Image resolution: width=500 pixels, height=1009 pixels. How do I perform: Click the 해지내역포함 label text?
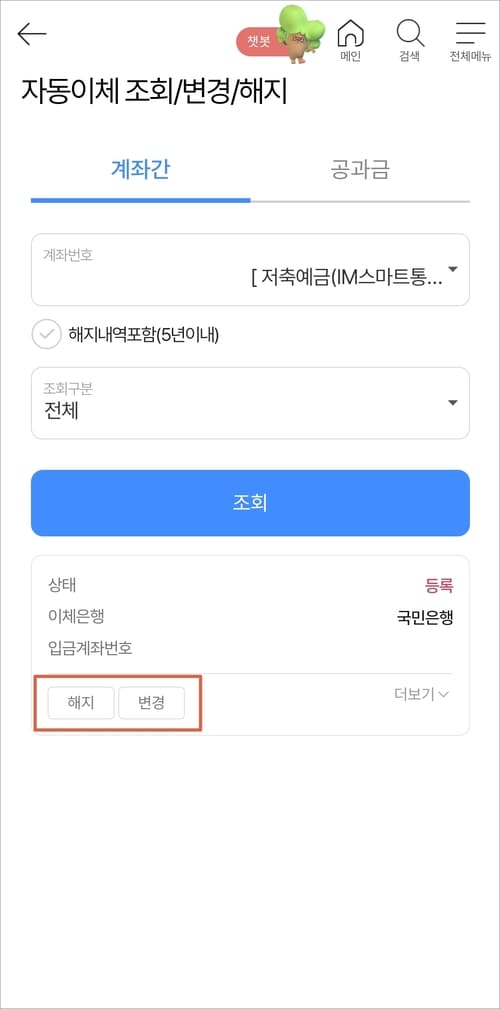144,335
